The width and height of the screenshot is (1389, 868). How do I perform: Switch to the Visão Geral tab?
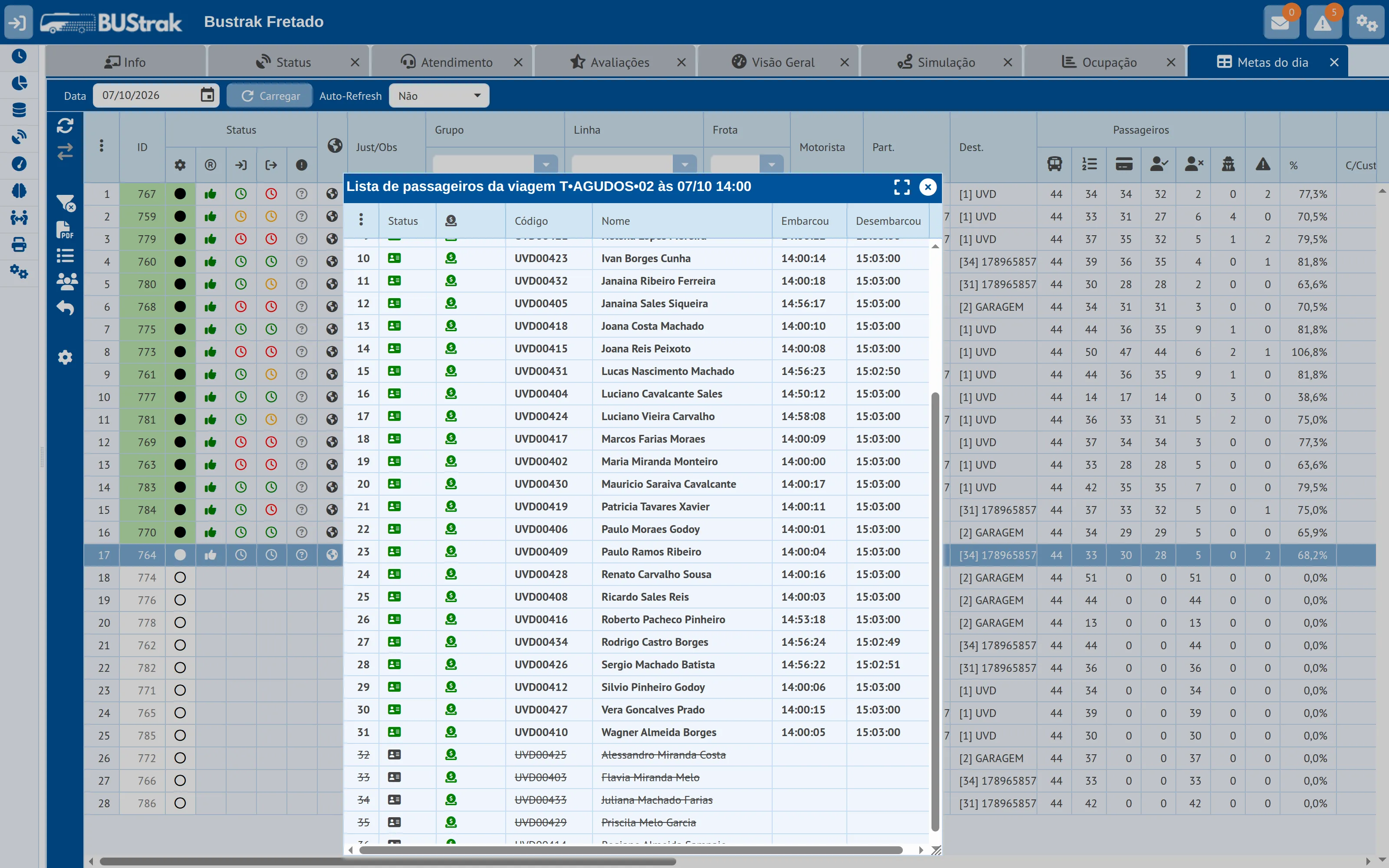[773, 62]
